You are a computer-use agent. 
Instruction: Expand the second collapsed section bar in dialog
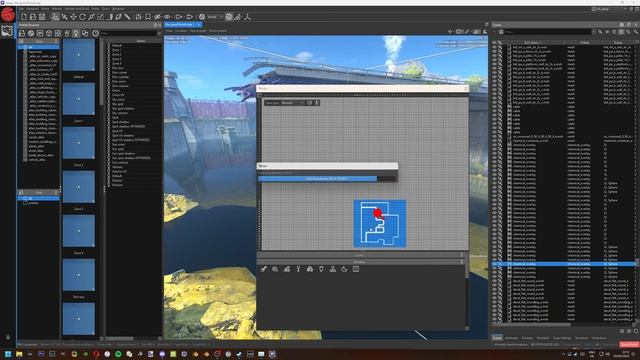pyautogui.click(x=360, y=262)
